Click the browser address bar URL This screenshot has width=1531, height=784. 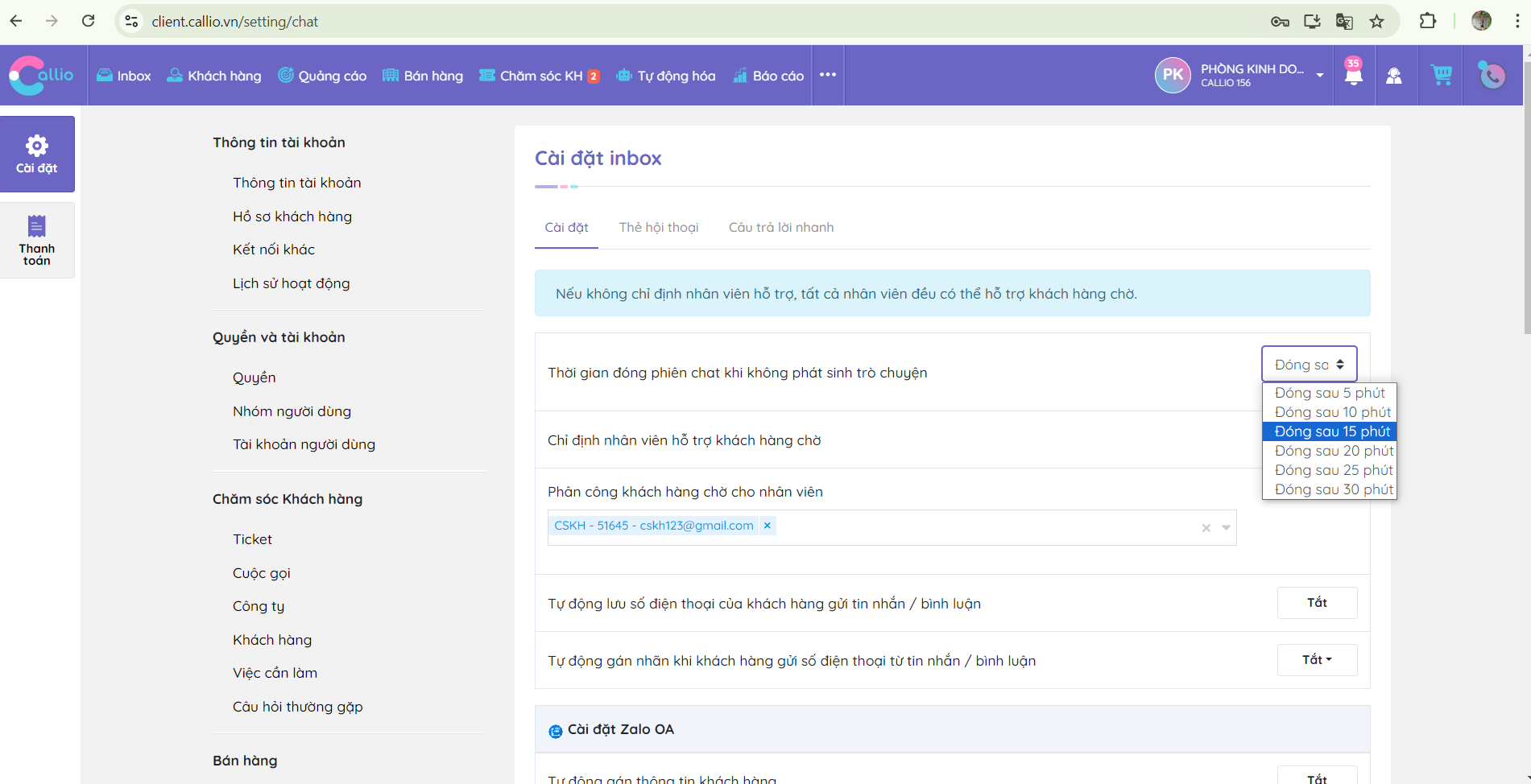pos(235,22)
